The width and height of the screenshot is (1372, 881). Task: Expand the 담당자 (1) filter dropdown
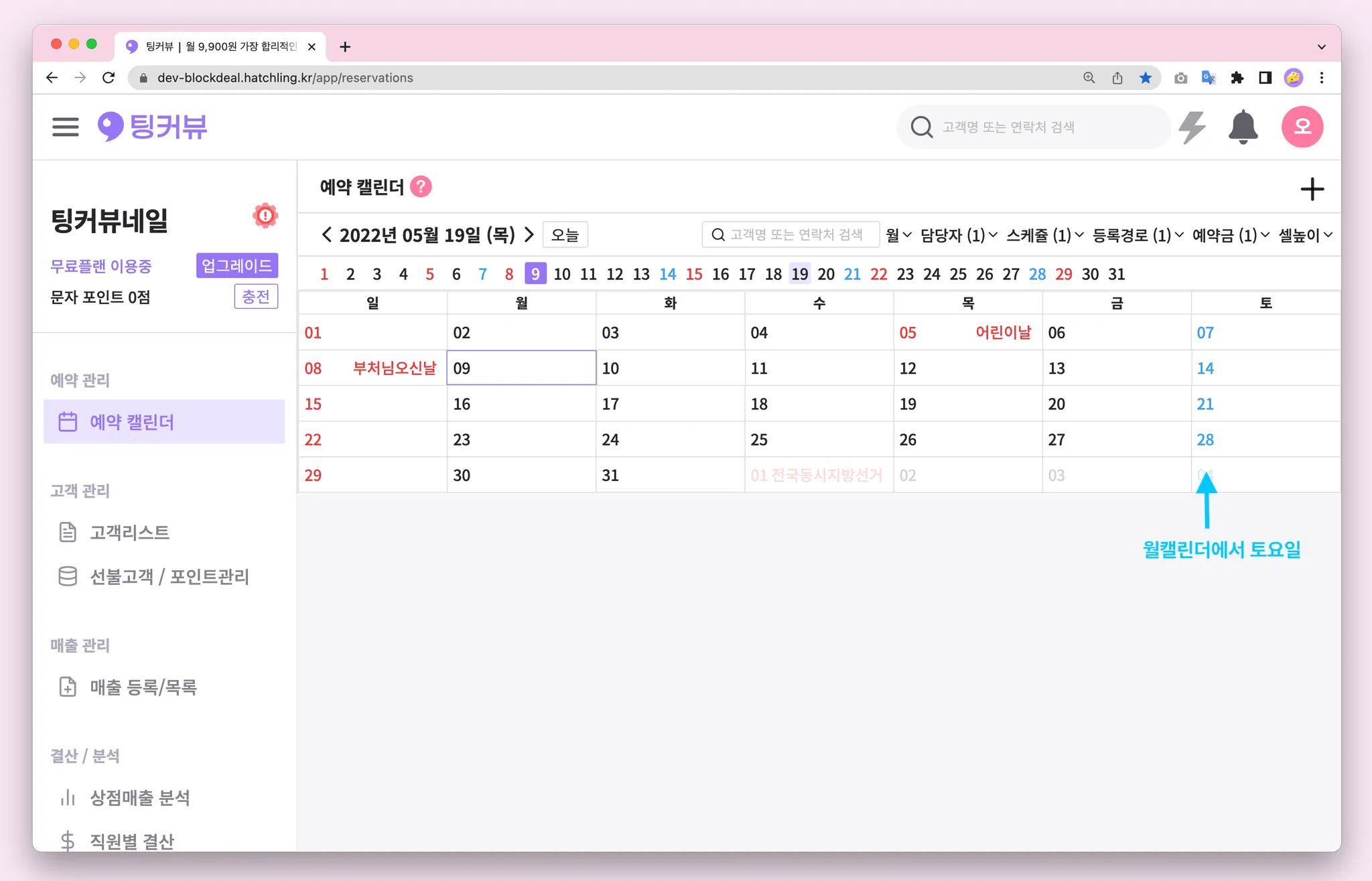point(959,235)
